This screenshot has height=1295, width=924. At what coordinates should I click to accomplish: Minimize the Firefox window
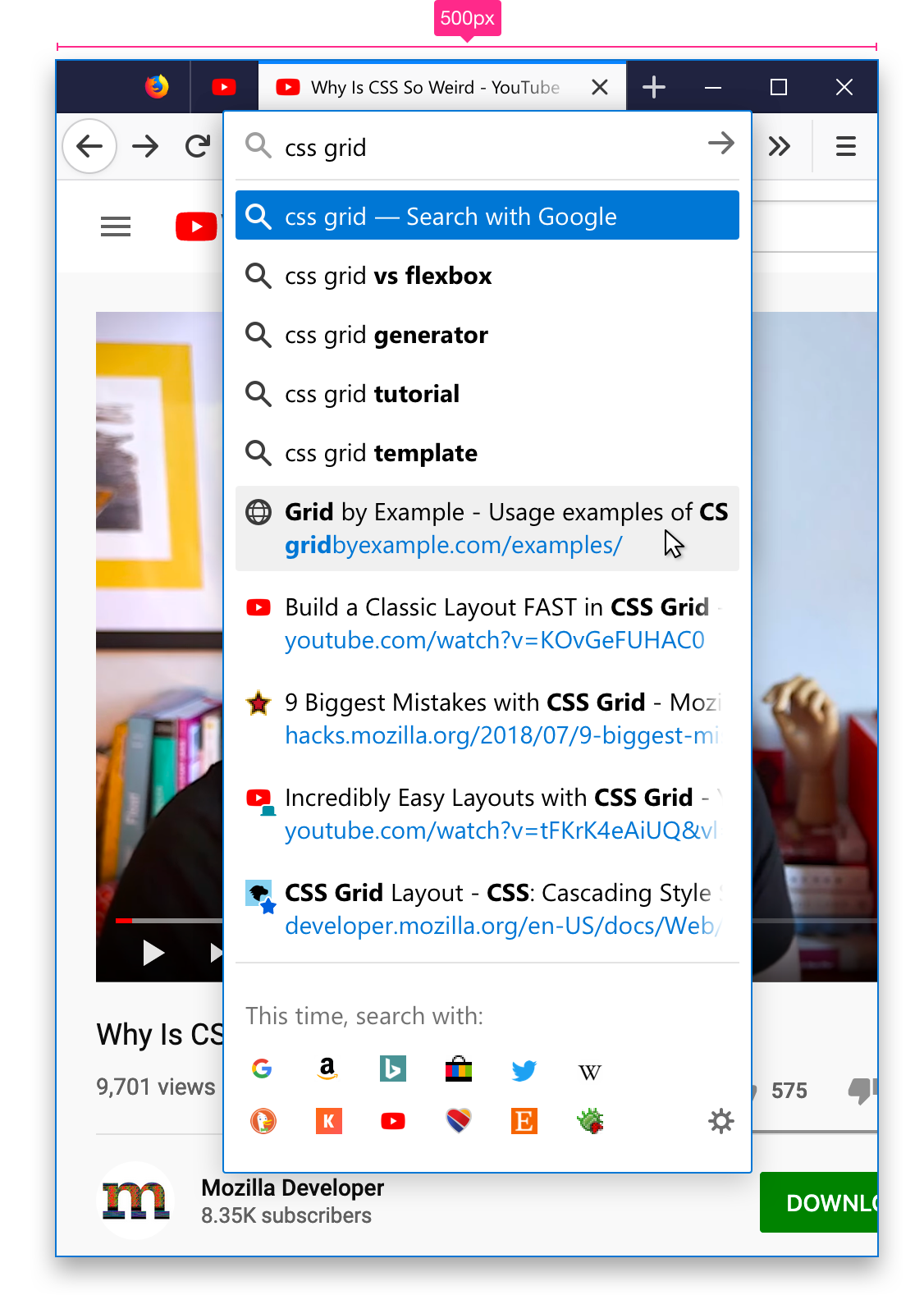[x=713, y=87]
